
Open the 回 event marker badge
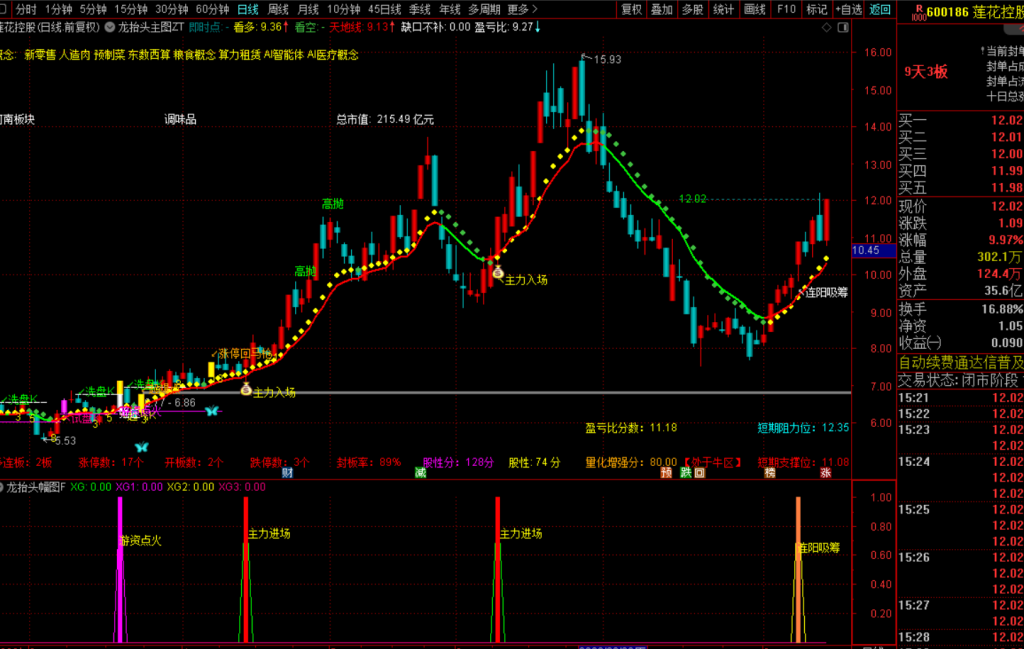pos(699,473)
